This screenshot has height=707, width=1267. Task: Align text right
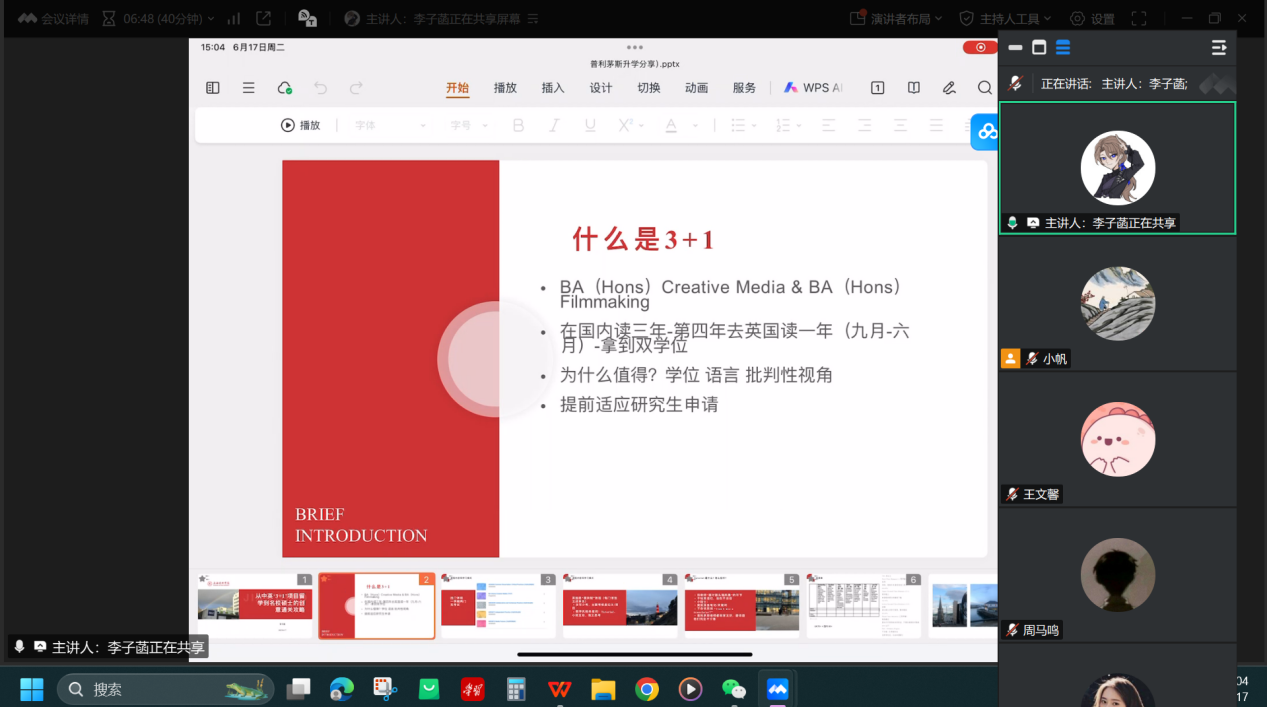coord(900,125)
